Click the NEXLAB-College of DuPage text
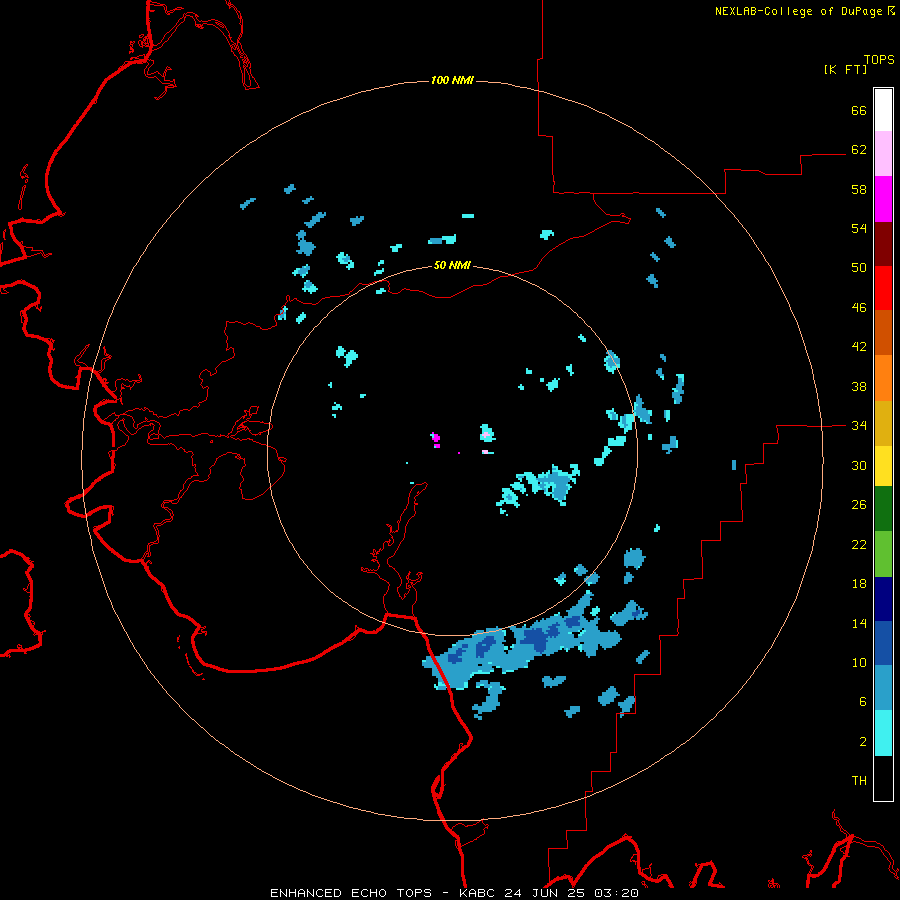The image size is (900, 900). [798, 11]
